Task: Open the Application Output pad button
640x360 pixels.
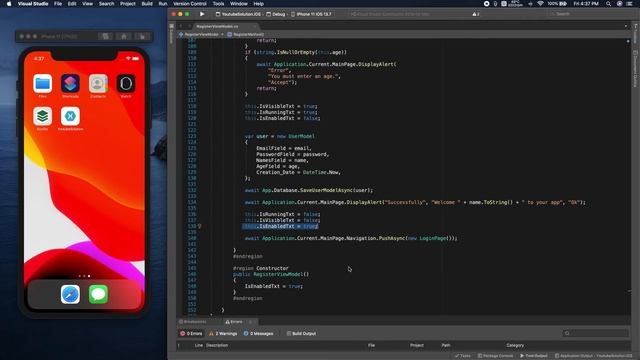Action: (x=593, y=356)
